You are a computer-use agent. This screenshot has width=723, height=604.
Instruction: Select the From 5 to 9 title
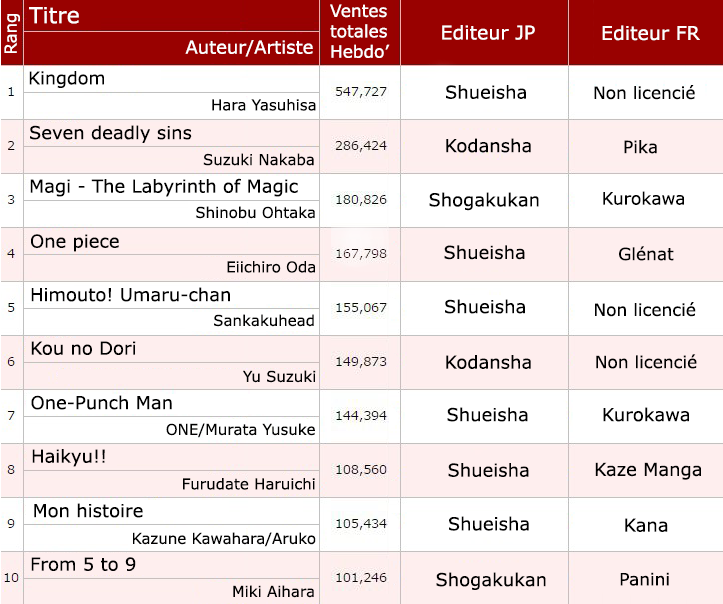click(x=83, y=565)
